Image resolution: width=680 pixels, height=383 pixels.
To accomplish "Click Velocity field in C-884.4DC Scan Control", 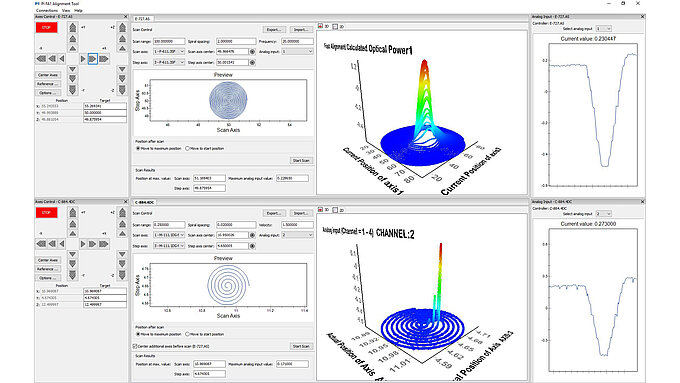I will (298, 225).
